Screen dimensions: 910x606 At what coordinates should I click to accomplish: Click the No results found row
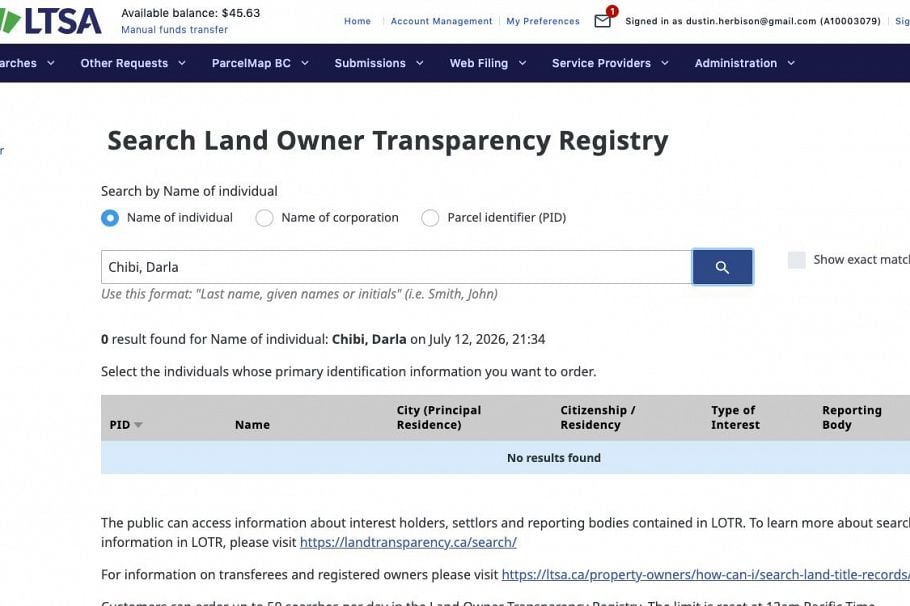(505, 457)
